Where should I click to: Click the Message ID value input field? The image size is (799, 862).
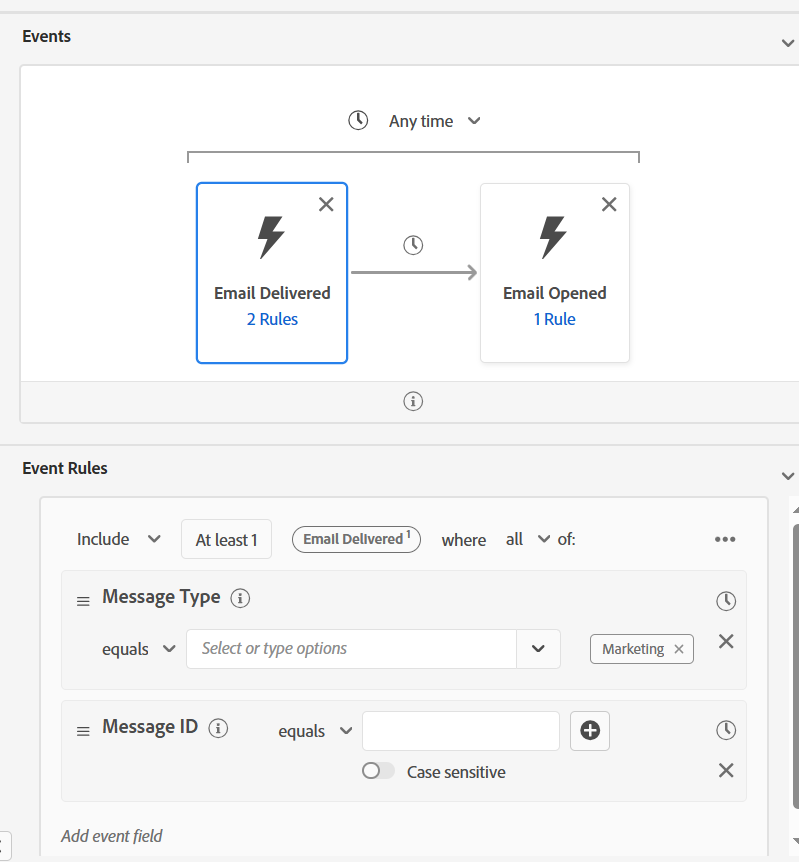pyautogui.click(x=460, y=731)
